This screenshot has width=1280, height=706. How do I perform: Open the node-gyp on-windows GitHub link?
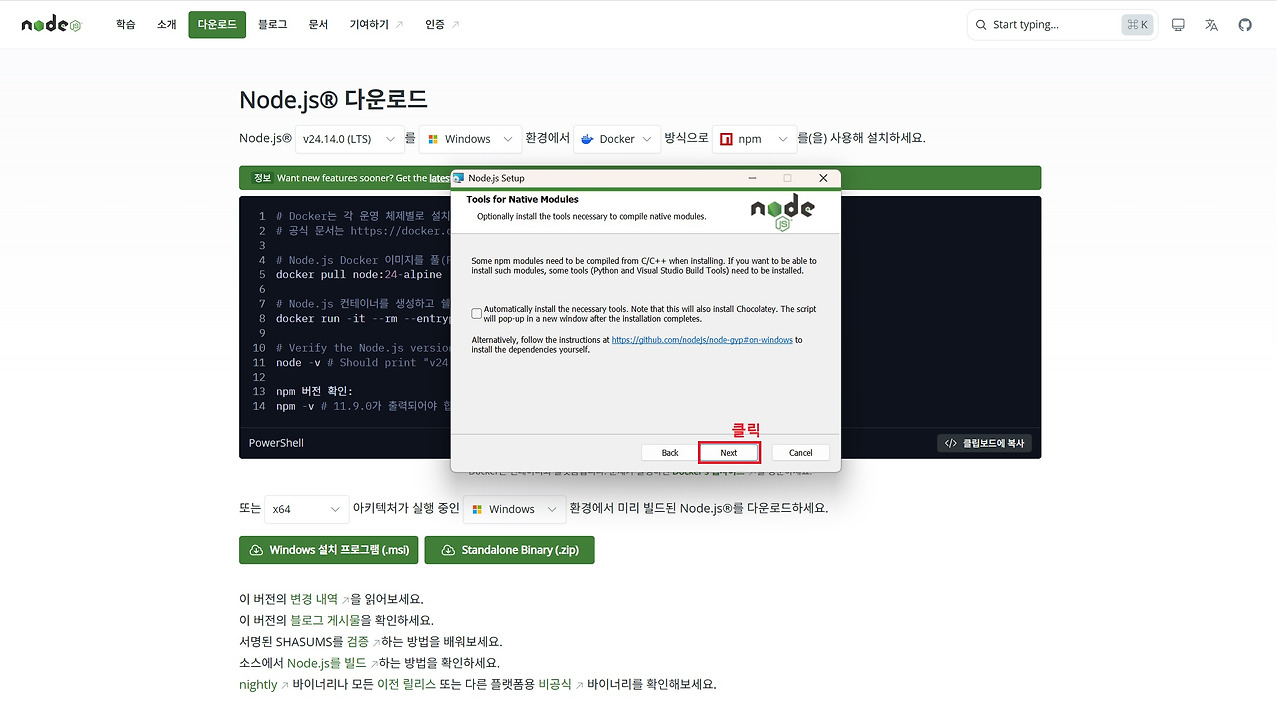coord(702,340)
